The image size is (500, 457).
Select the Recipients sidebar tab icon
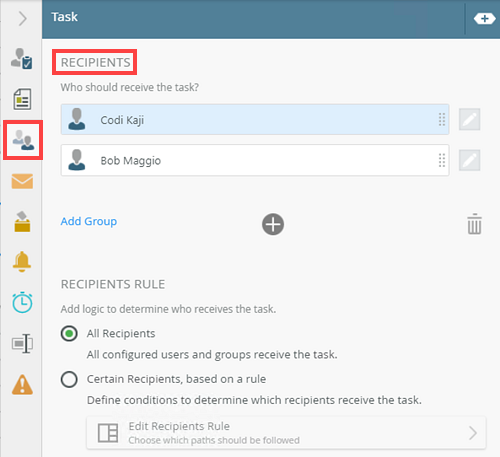[23, 140]
